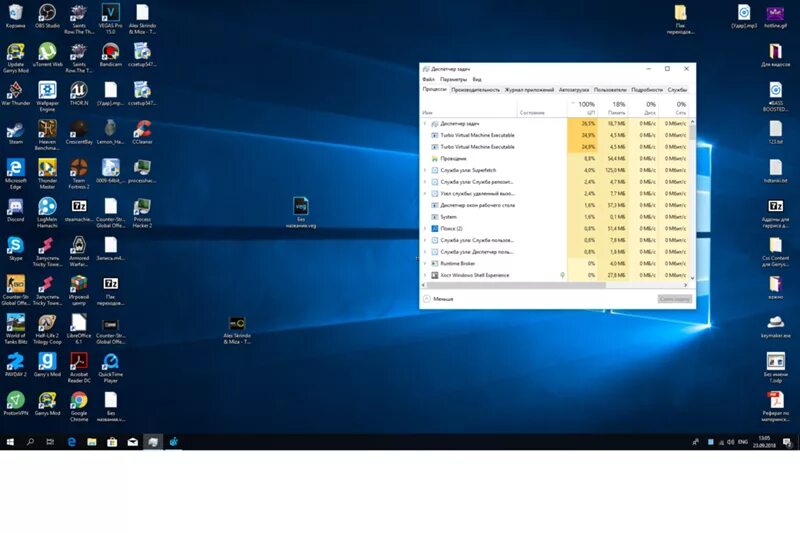
Task: Open the VEGAS Pro 15.0 shortcut
Action: (x=111, y=19)
